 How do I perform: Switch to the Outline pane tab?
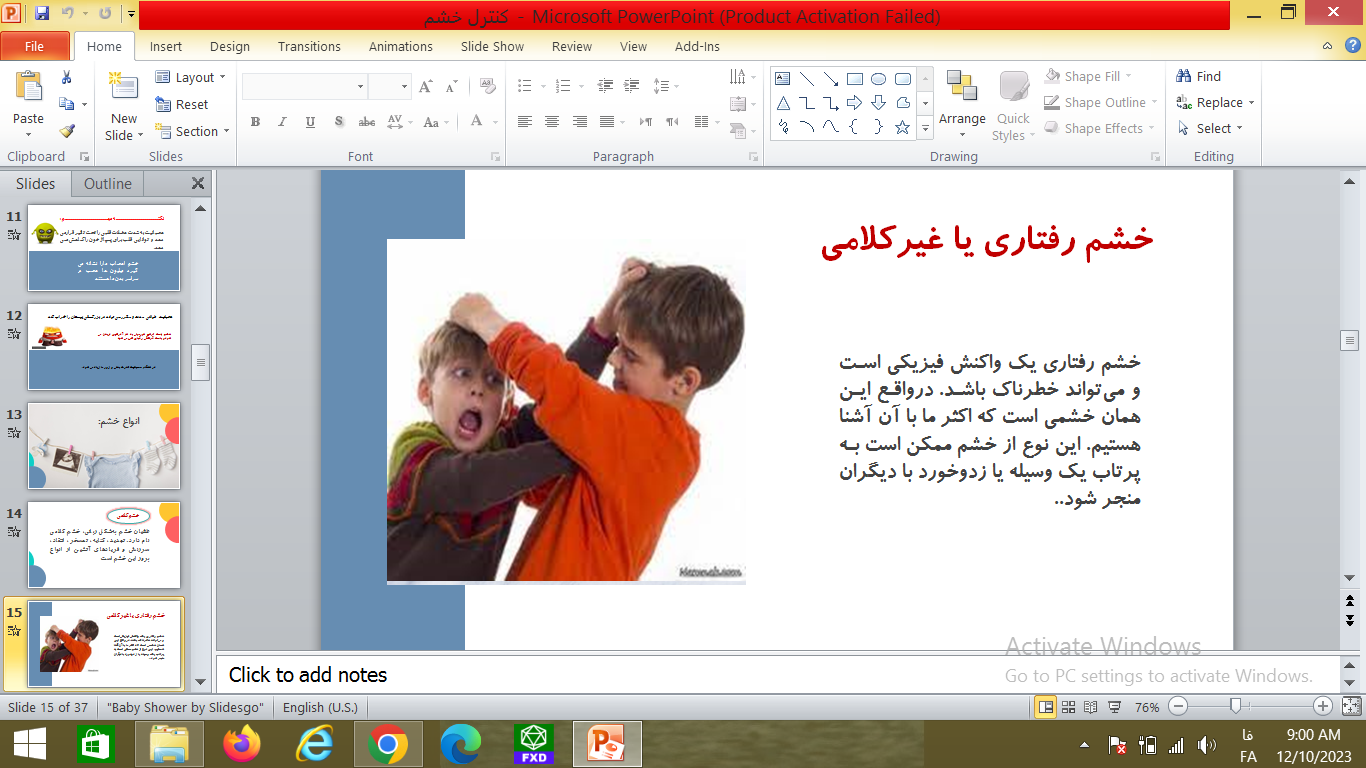coord(108,184)
